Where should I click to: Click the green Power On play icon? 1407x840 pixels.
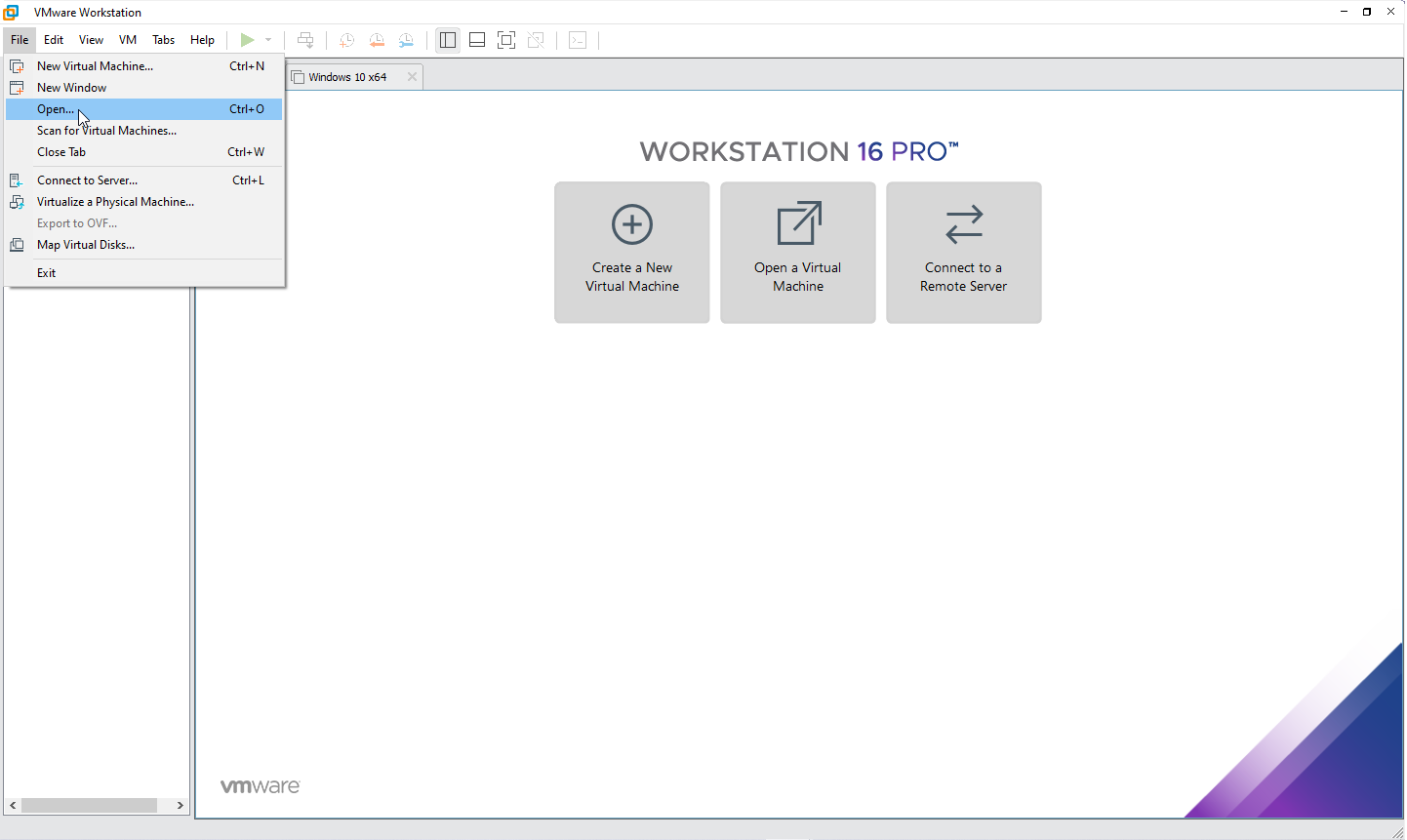pyautogui.click(x=247, y=40)
